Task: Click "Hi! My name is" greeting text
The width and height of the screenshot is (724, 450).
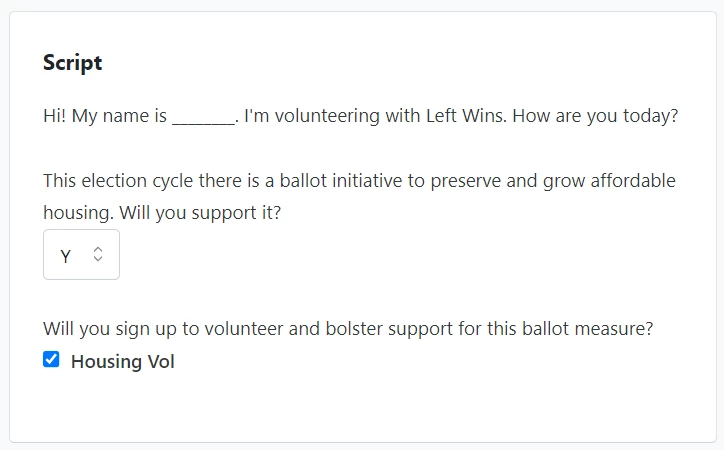Action: [105, 116]
